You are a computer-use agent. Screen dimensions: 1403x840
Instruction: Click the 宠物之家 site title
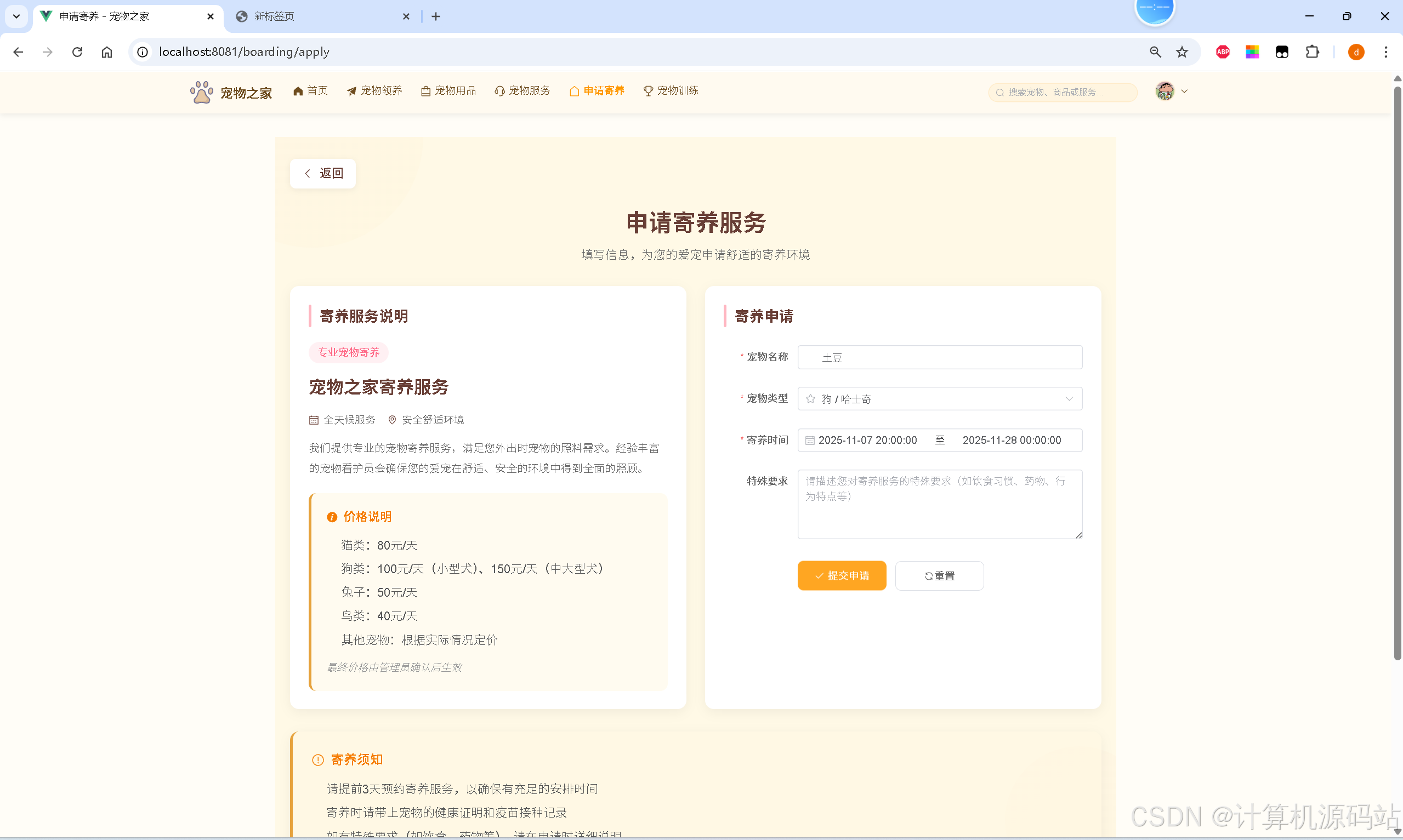pyautogui.click(x=246, y=93)
